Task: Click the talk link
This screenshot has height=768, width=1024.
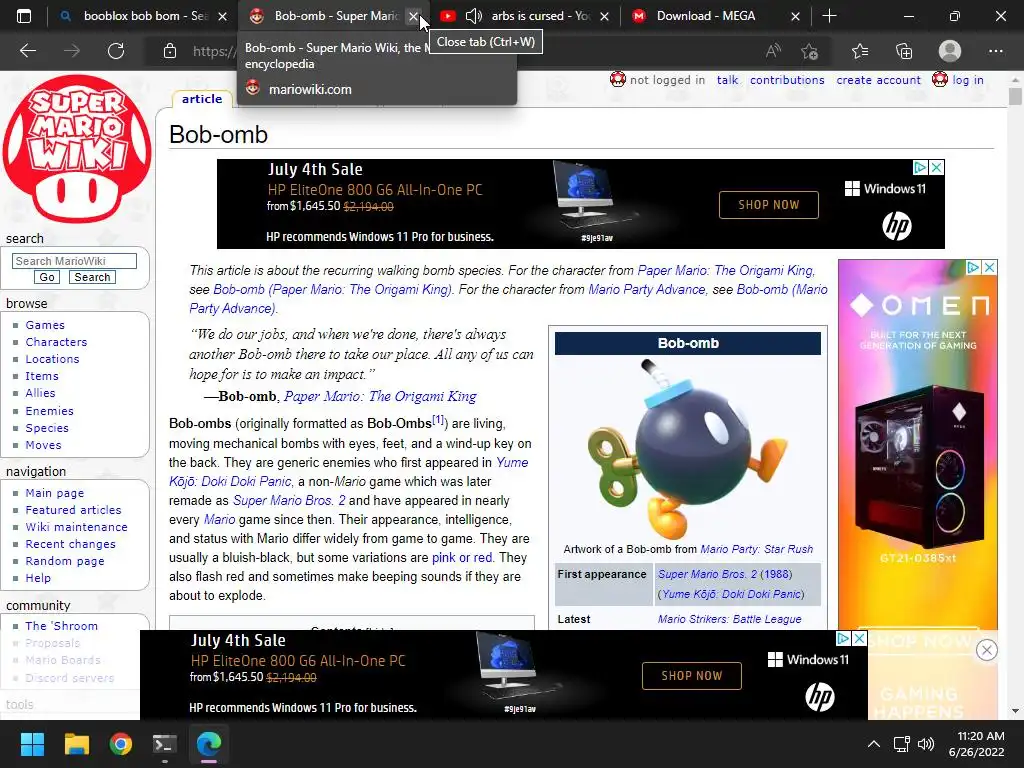Action: click(727, 80)
